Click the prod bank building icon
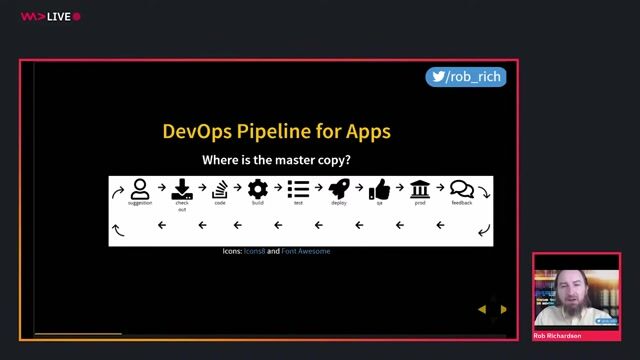 tap(420, 189)
